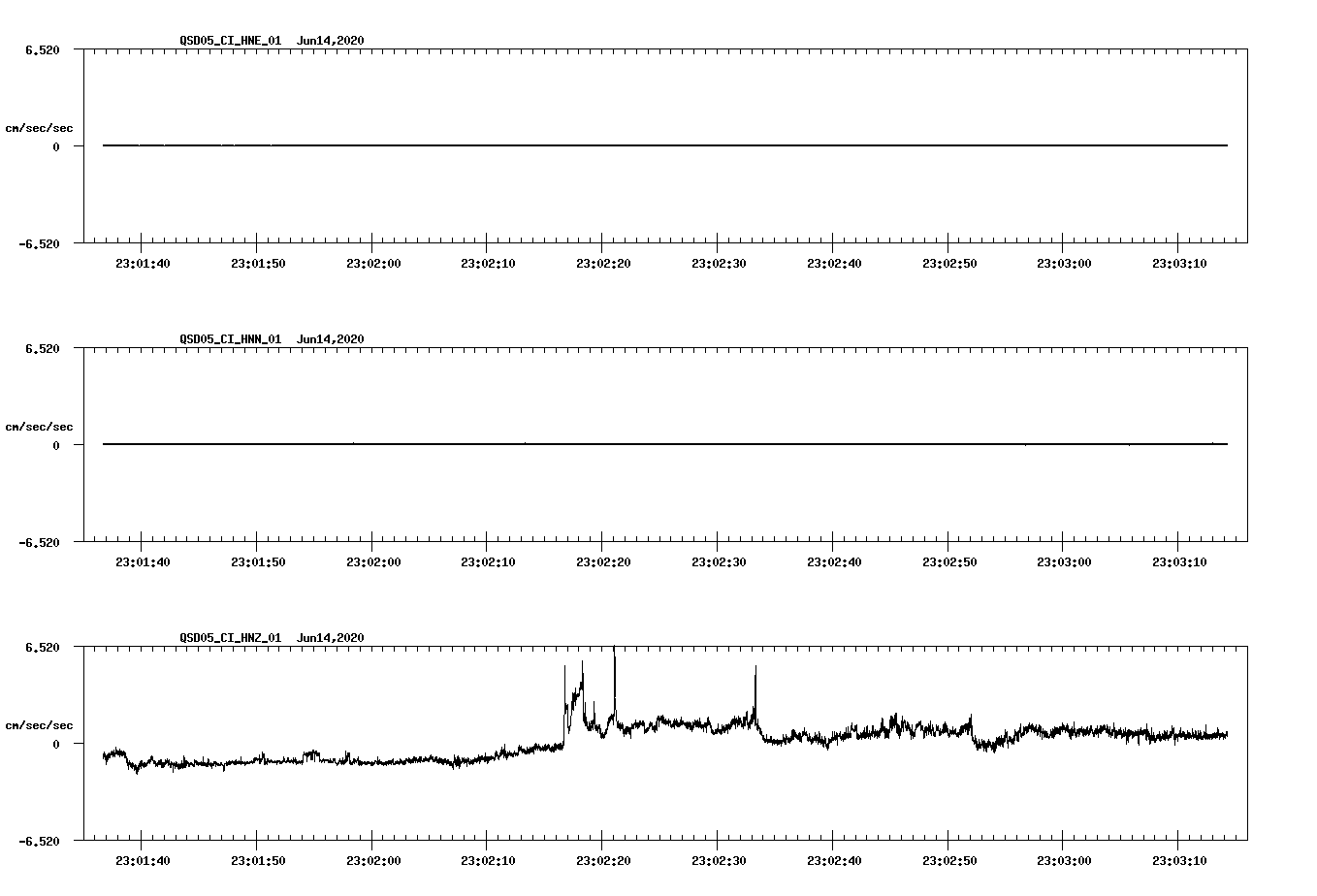Click the -6.520 bottom axis value of the HNE plot
1317x896 pixels.
(x=39, y=244)
